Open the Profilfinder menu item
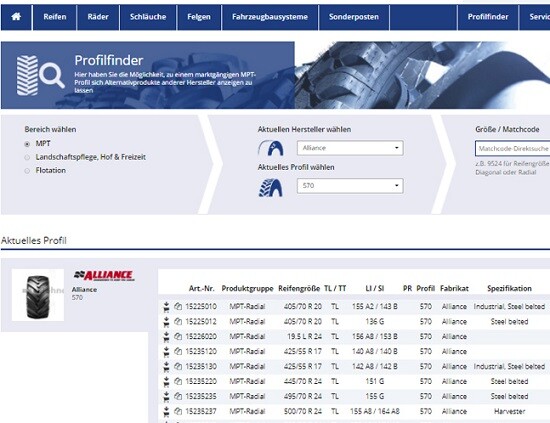The height and width of the screenshot is (423, 550). (488, 17)
